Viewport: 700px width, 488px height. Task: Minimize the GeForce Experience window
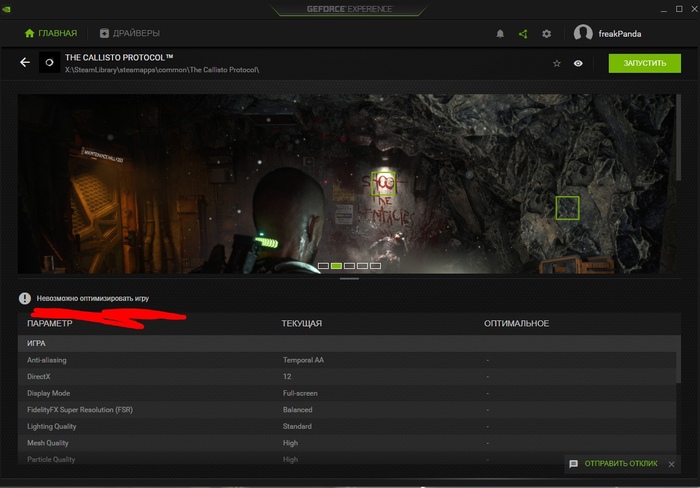(664, 9)
